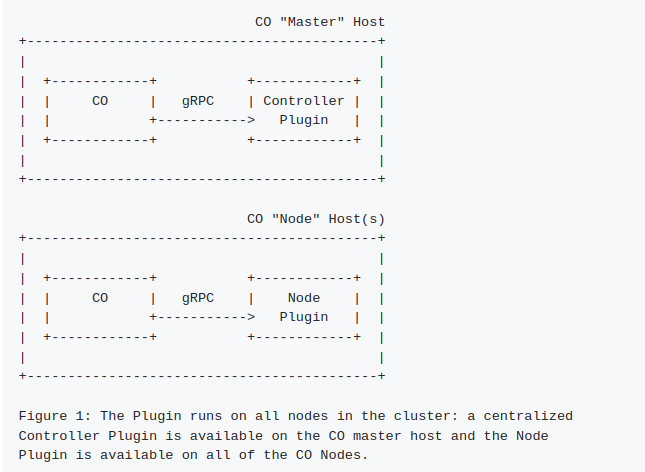Click the top border of the Master host box
Viewport: 645px width, 472px height.
pos(201,41)
